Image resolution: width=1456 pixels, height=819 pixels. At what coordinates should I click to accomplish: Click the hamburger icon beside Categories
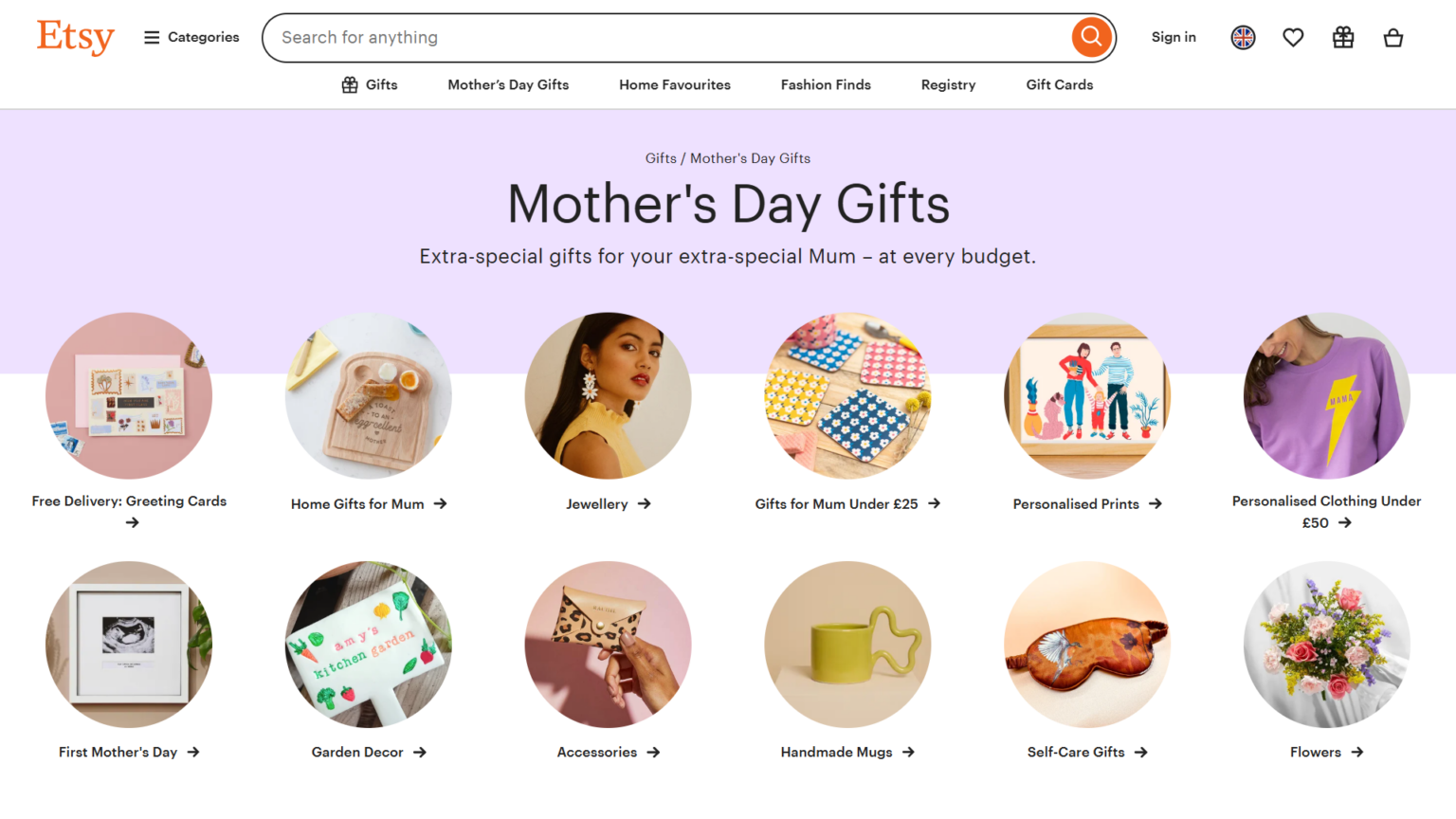tap(152, 38)
